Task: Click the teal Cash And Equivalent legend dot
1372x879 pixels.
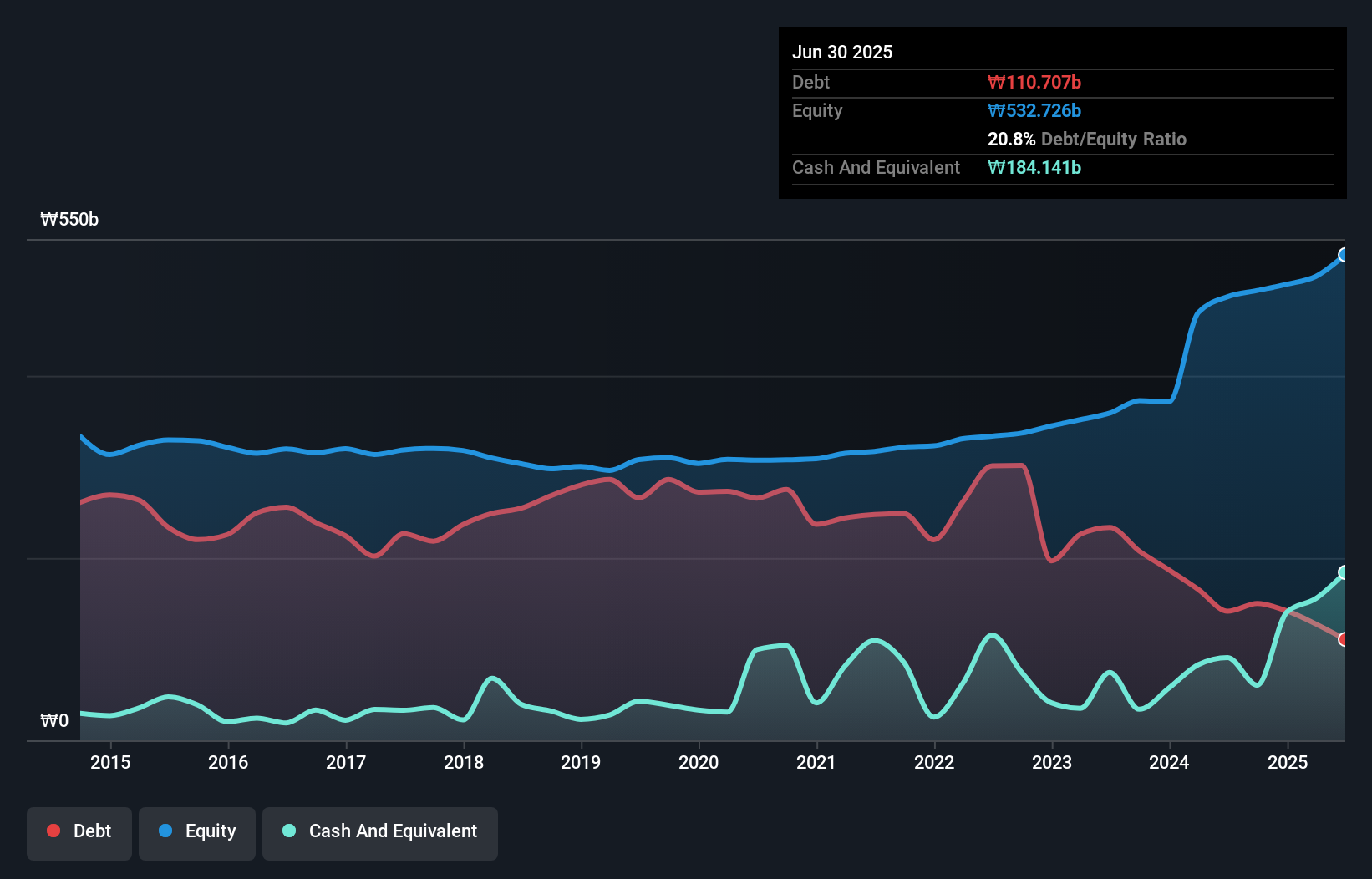Action: point(289,831)
